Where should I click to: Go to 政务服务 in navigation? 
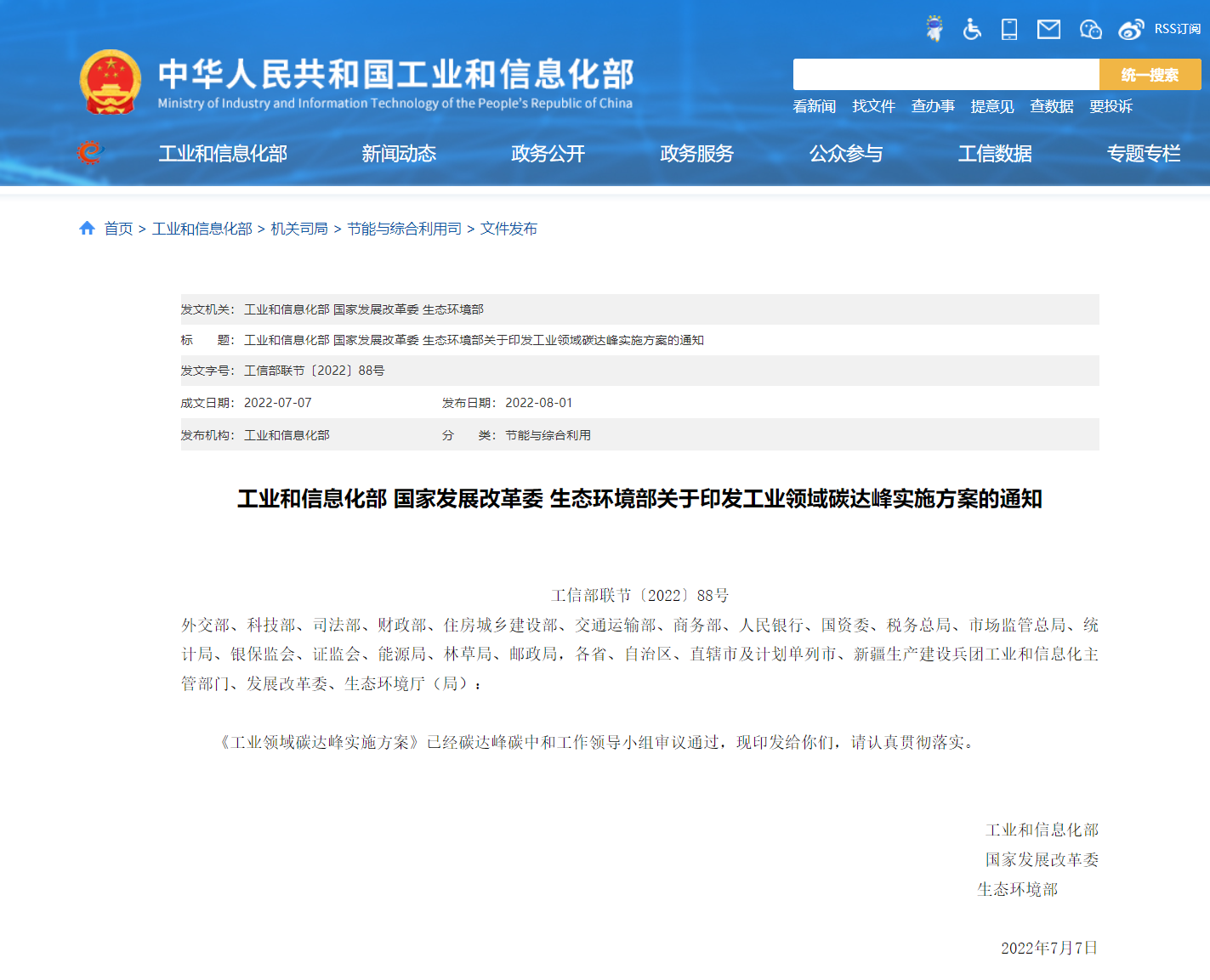[x=696, y=154]
